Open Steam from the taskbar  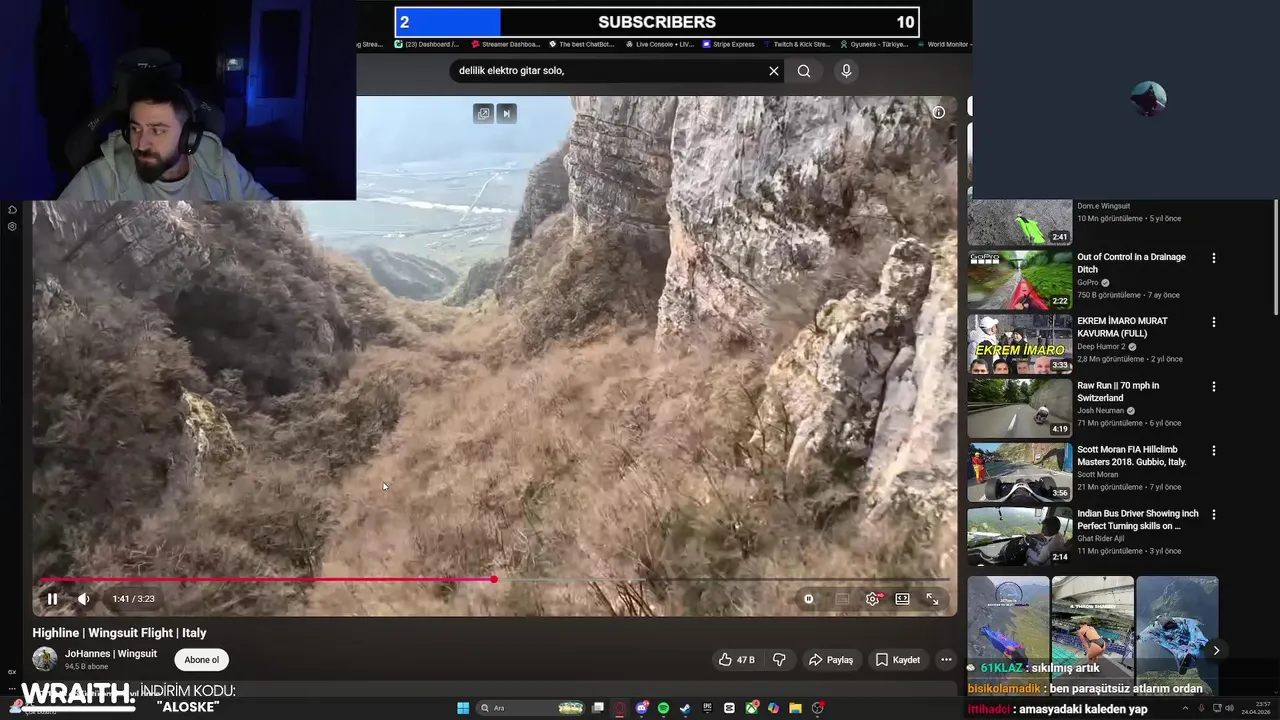(x=685, y=708)
